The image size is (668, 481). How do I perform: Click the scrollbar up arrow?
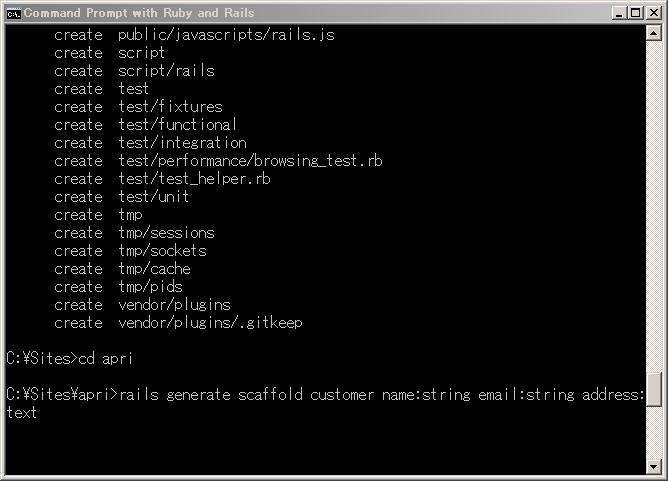point(654,33)
